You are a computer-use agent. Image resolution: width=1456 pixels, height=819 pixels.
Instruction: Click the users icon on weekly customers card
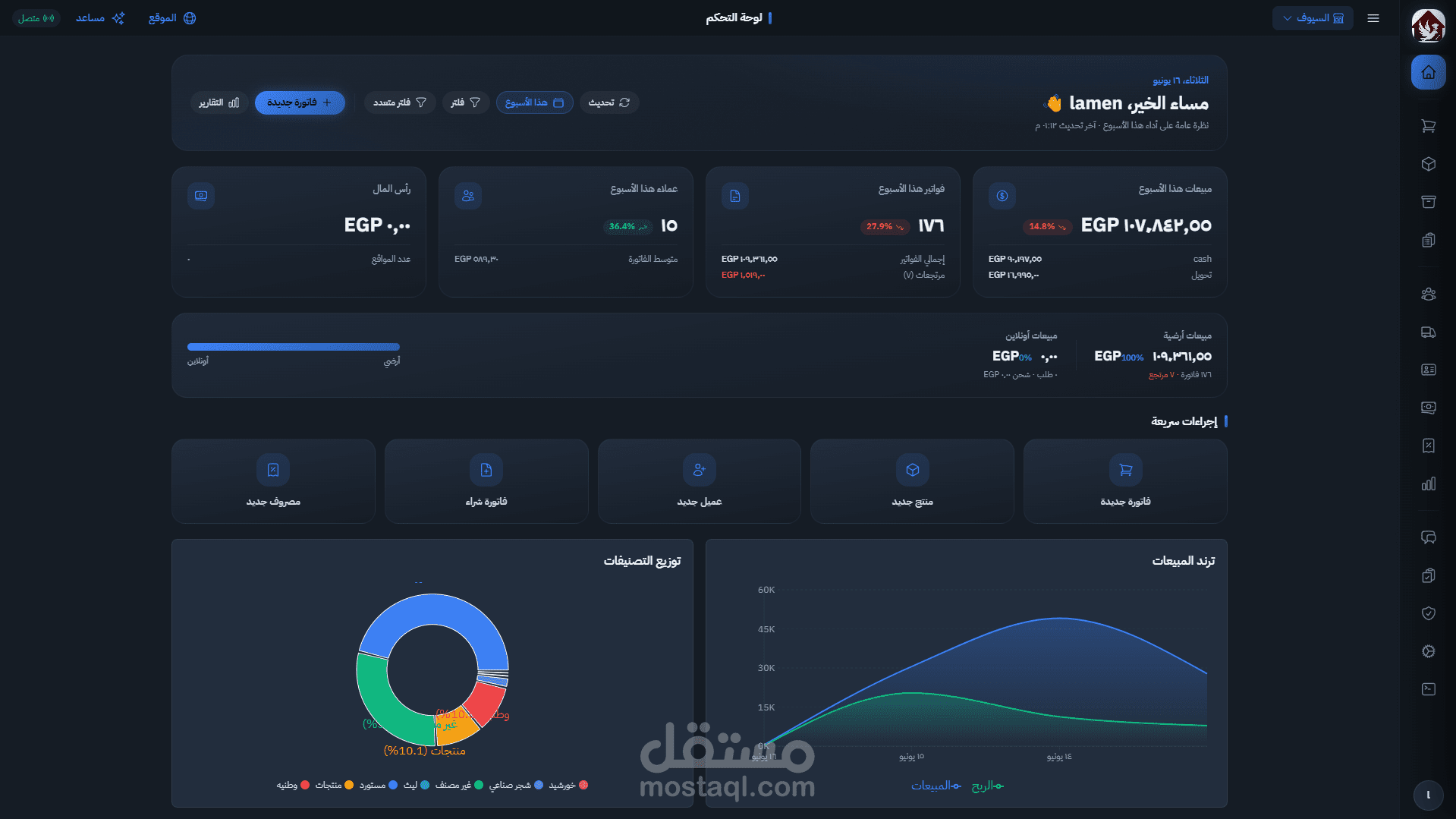(x=468, y=196)
